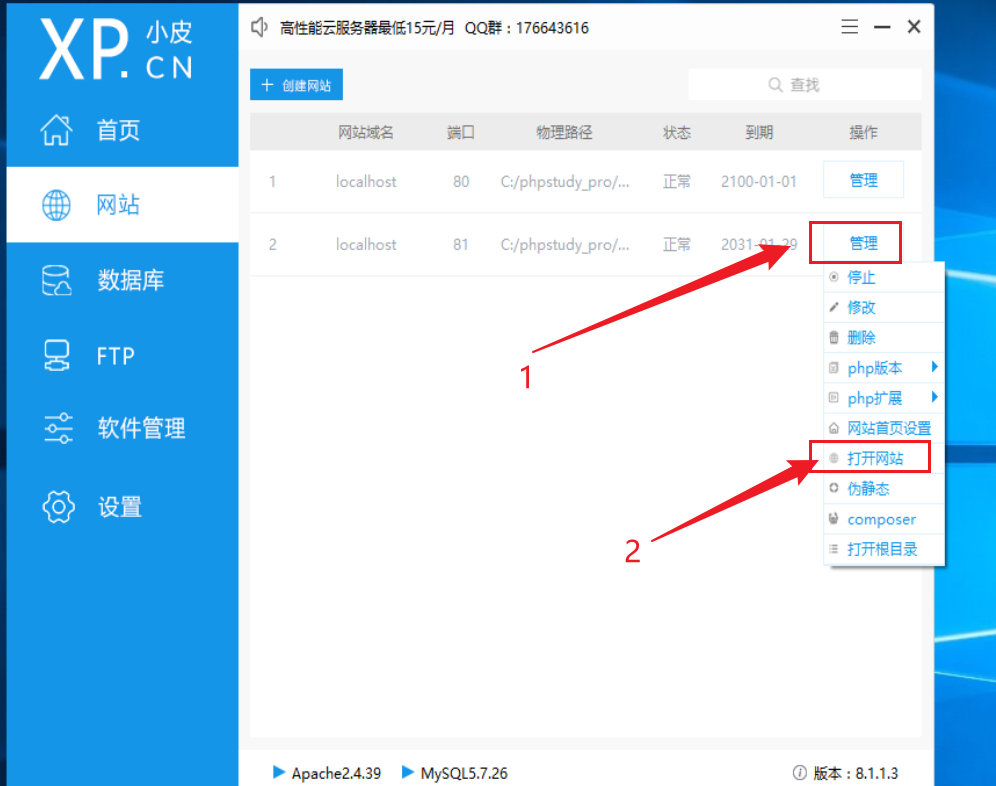The width and height of the screenshot is (996, 786).
Task: Expand the php扩展 submenu arrow
Action: click(x=934, y=397)
